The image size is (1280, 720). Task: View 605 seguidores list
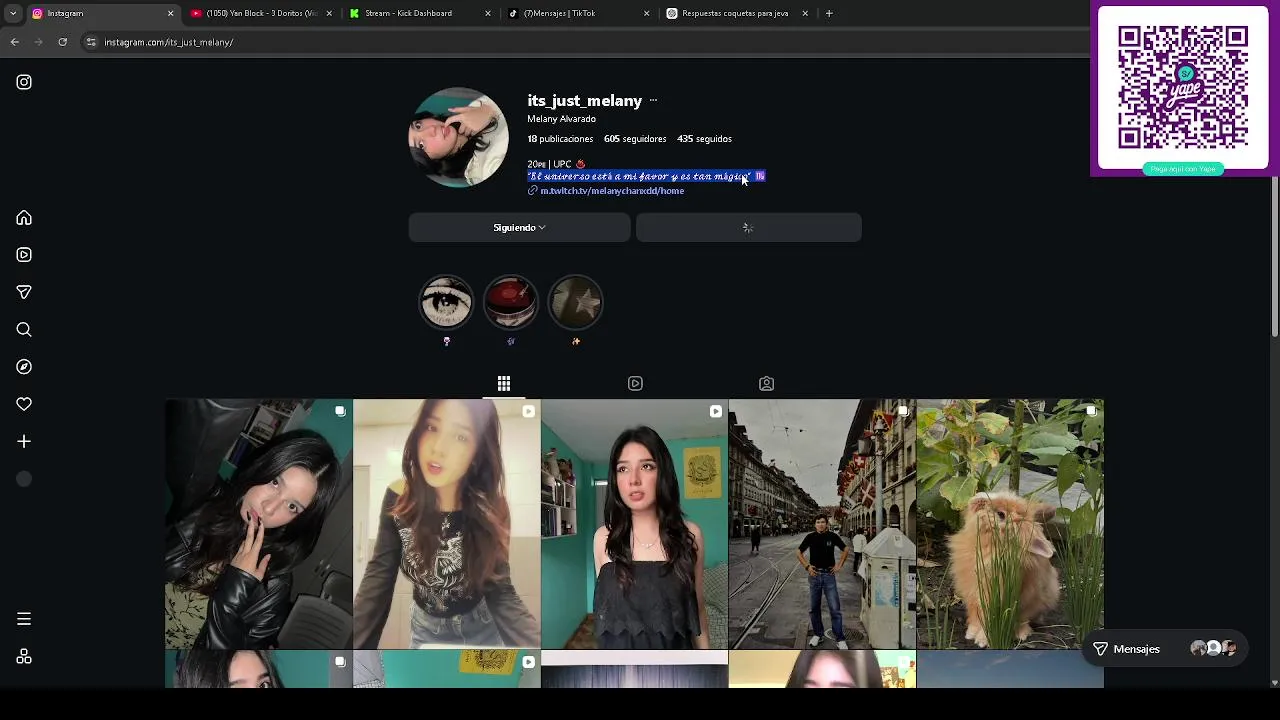[635, 139]
